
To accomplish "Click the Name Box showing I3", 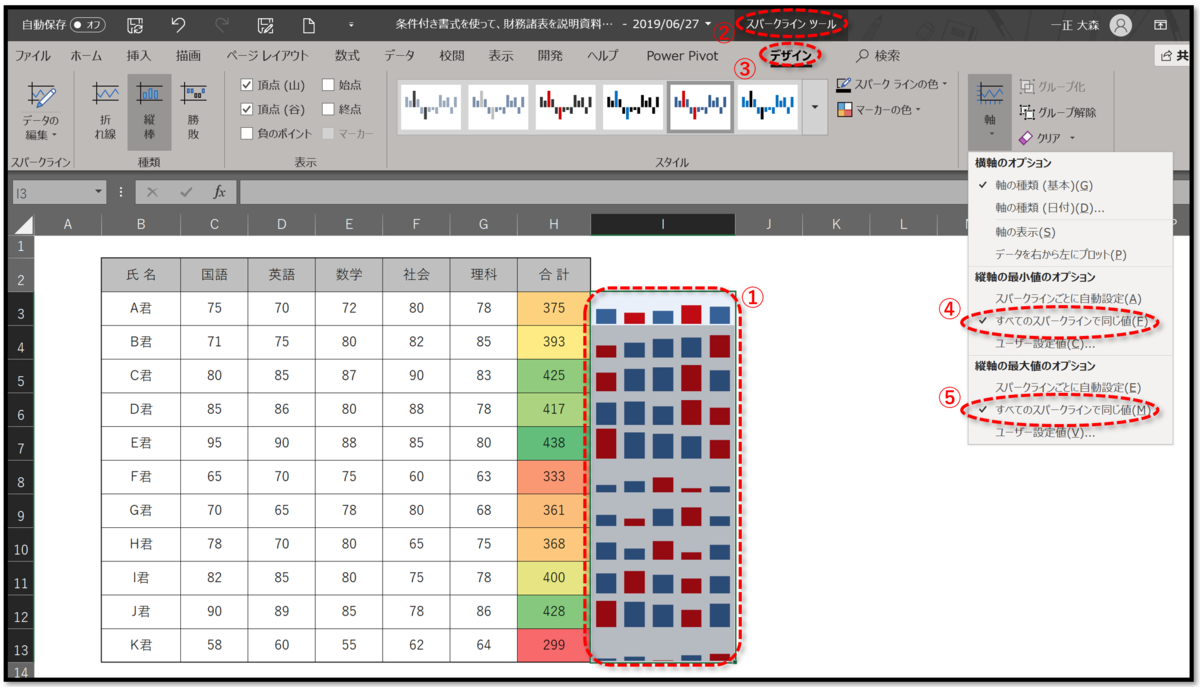I will click(x=52, y=192).
